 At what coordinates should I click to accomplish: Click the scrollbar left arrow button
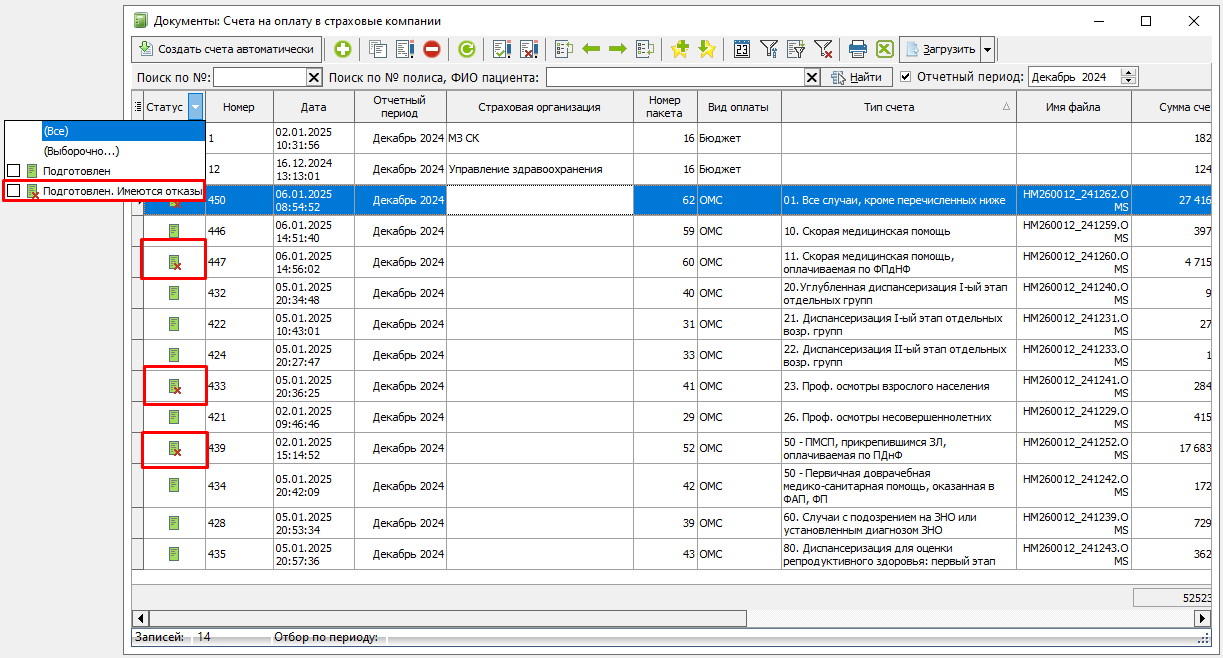(141, 618)
